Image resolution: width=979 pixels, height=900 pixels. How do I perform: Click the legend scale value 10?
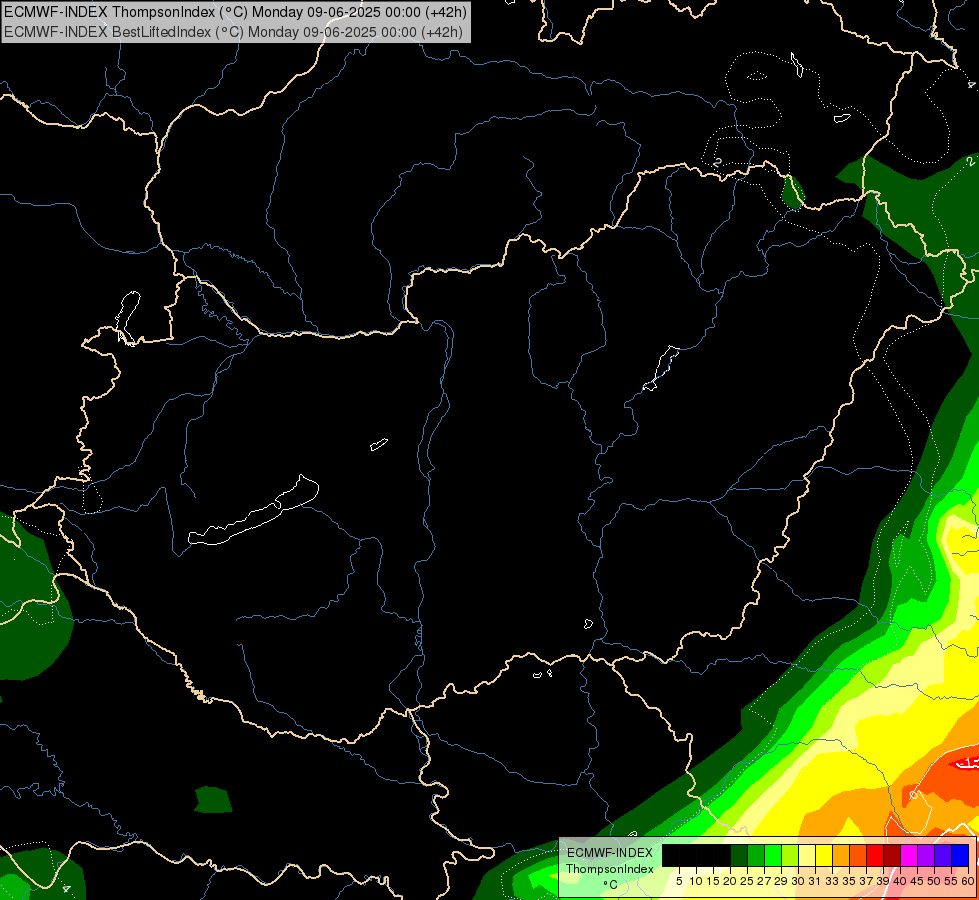coord(696,881)
